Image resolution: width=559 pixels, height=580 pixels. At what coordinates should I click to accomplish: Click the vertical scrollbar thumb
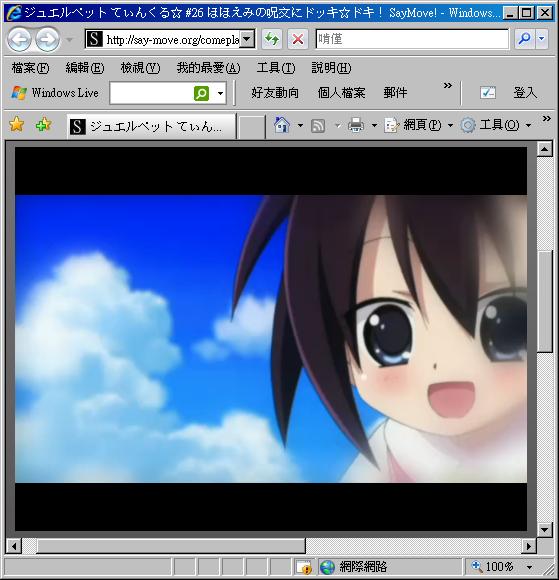(x=545, y=301)
